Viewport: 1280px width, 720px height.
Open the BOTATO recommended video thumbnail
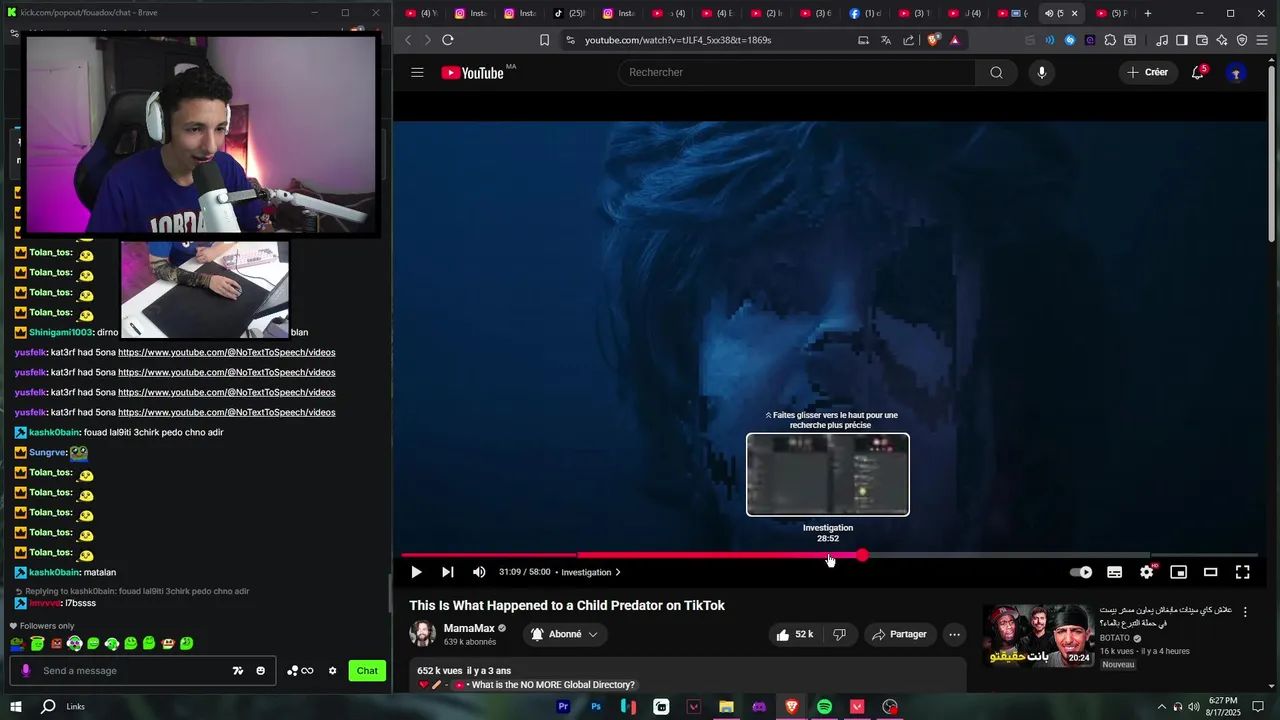click(1038, 635)
